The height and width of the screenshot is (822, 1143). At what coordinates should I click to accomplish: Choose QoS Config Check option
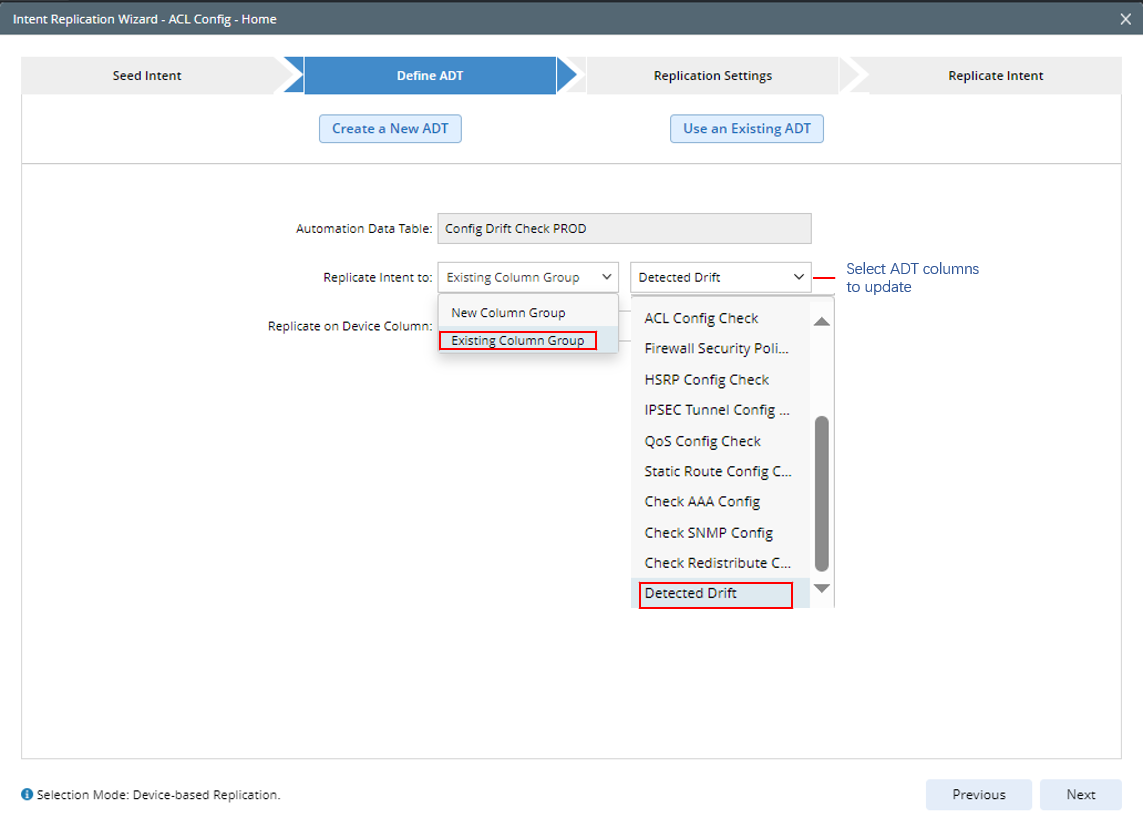pos(702,441)
